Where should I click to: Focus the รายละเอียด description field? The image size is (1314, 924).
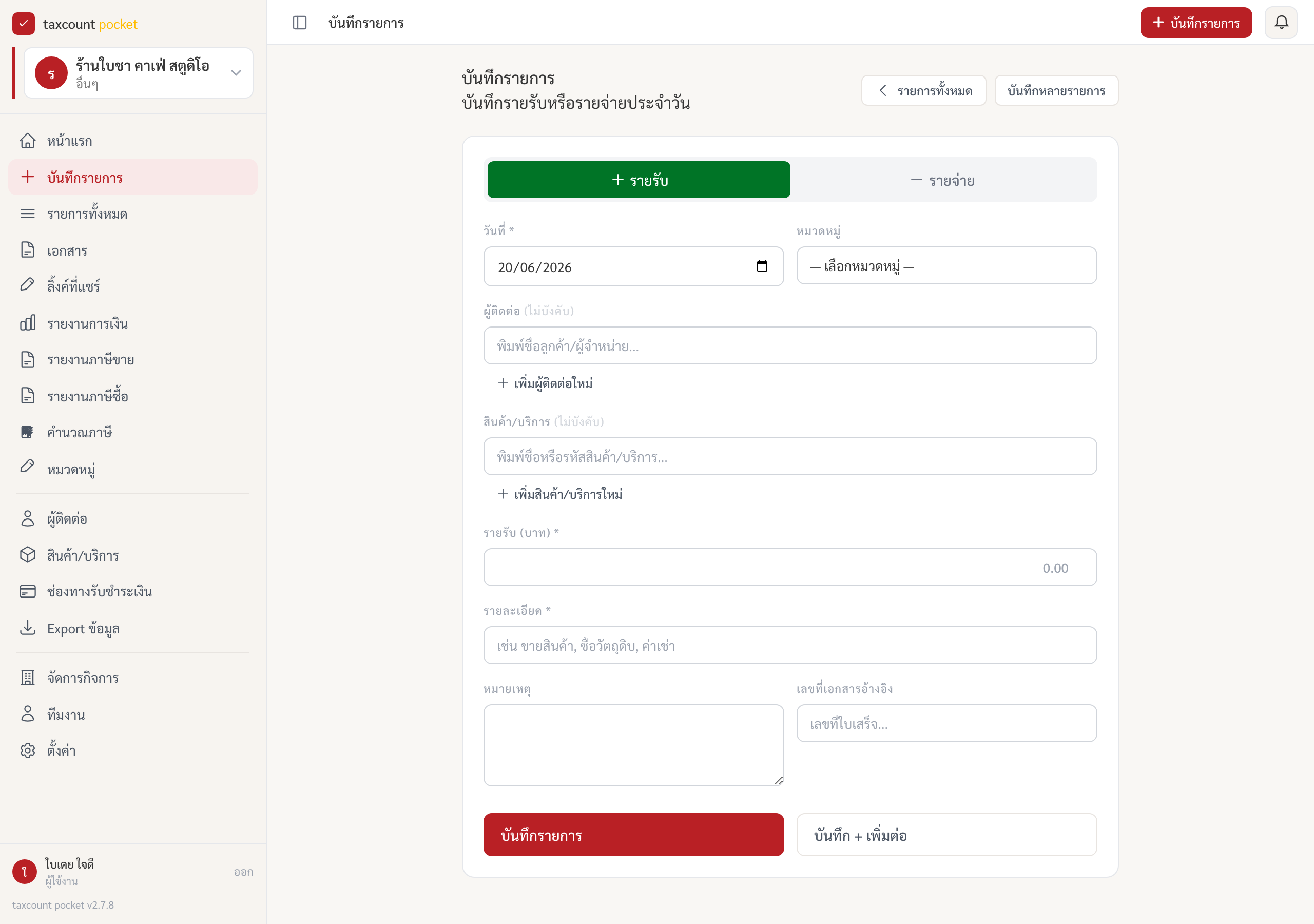[790, 645]
